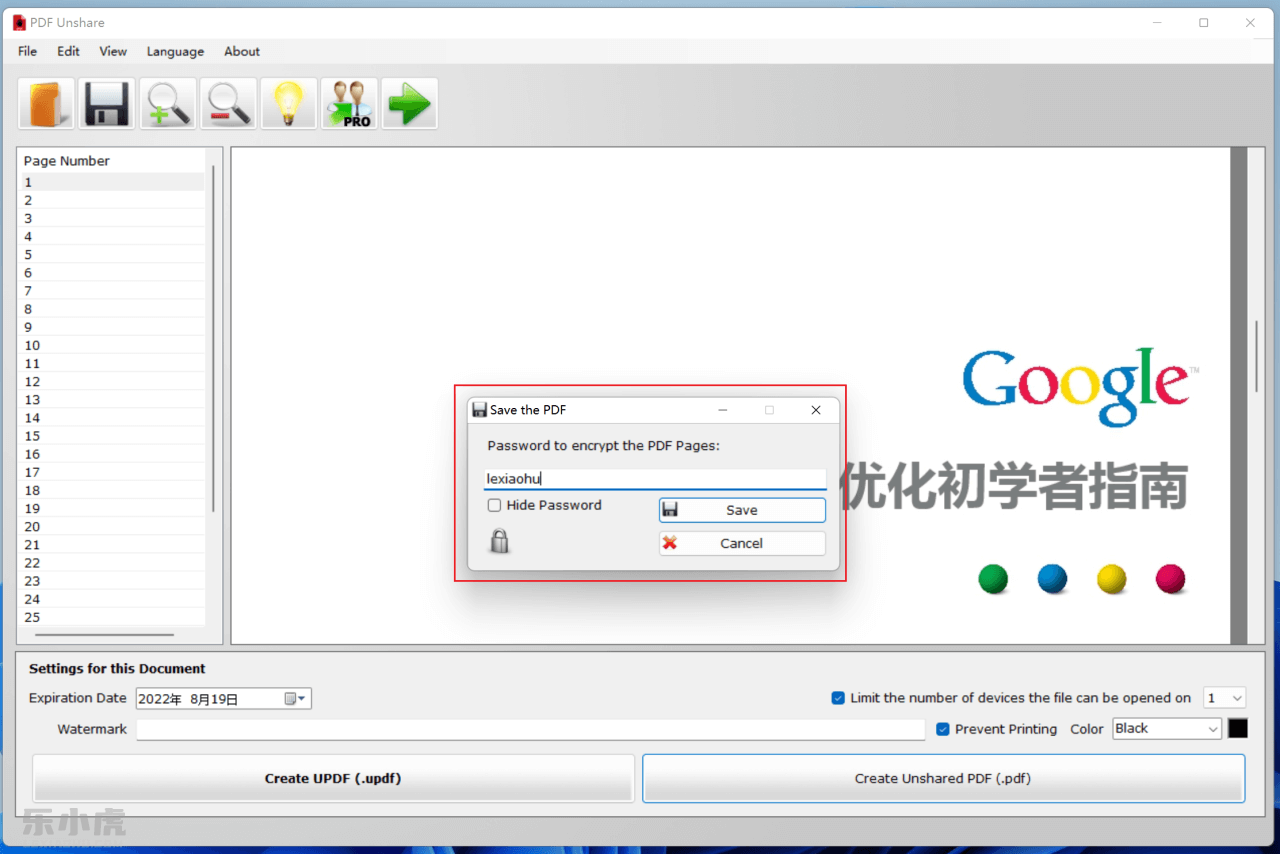Click the Watermark text field

[x=531, y=729]
